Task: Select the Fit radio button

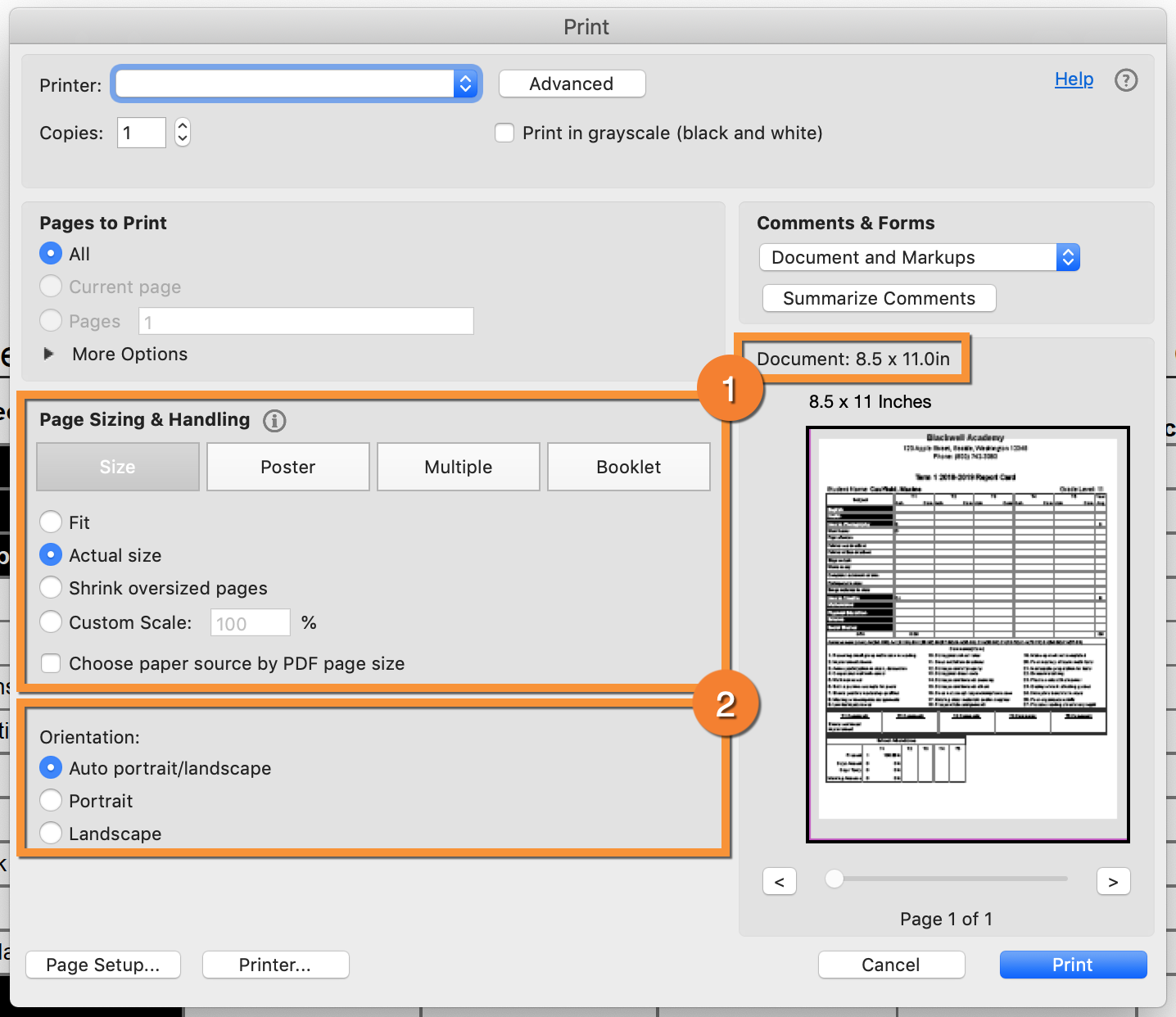Action: point(51,522)
